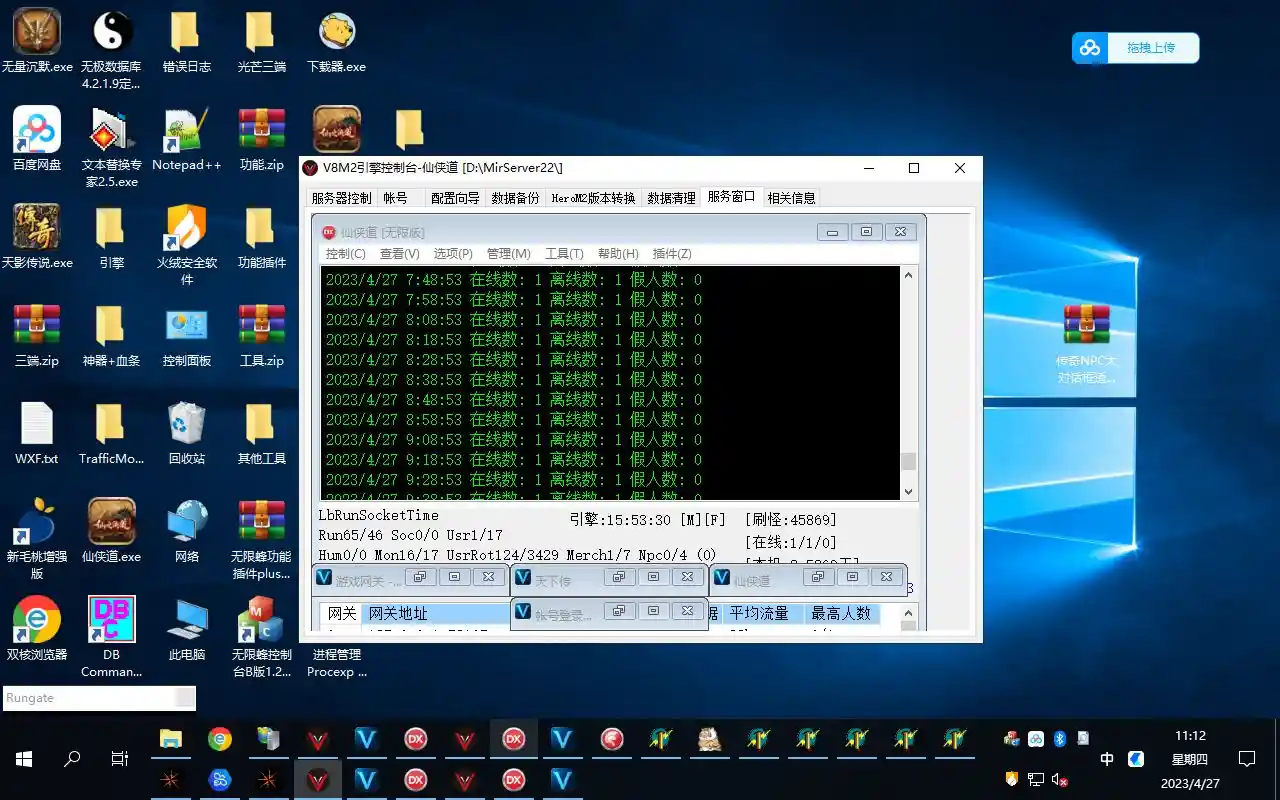
Task: Open the 管理(M) menu
Action: (x=508, y=254)
